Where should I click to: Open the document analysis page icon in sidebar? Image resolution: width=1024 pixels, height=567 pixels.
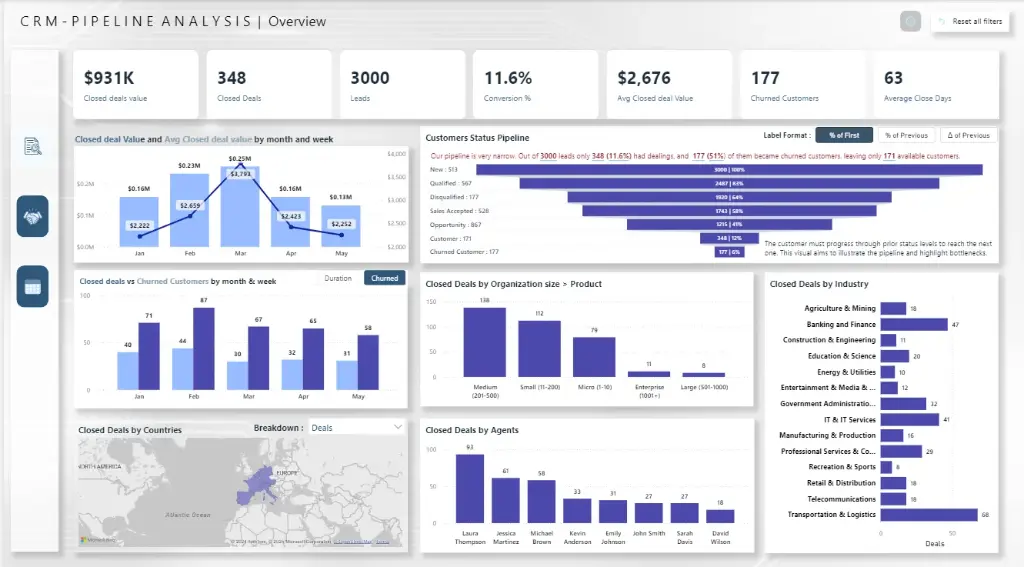coord(33,146)
